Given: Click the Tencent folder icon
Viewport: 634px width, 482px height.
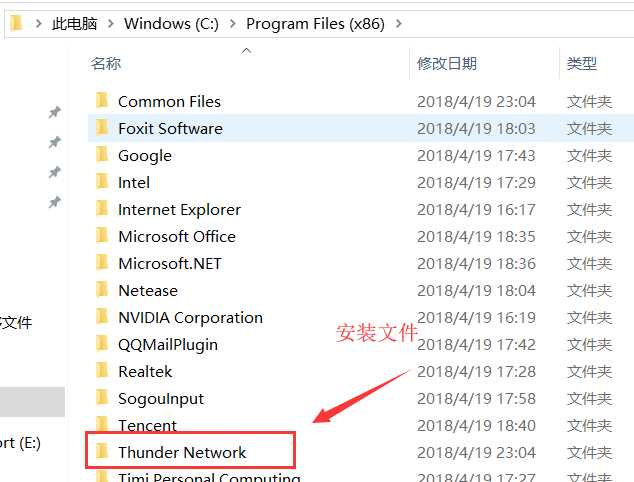Looking at the screenshot, I should point(101,425).
